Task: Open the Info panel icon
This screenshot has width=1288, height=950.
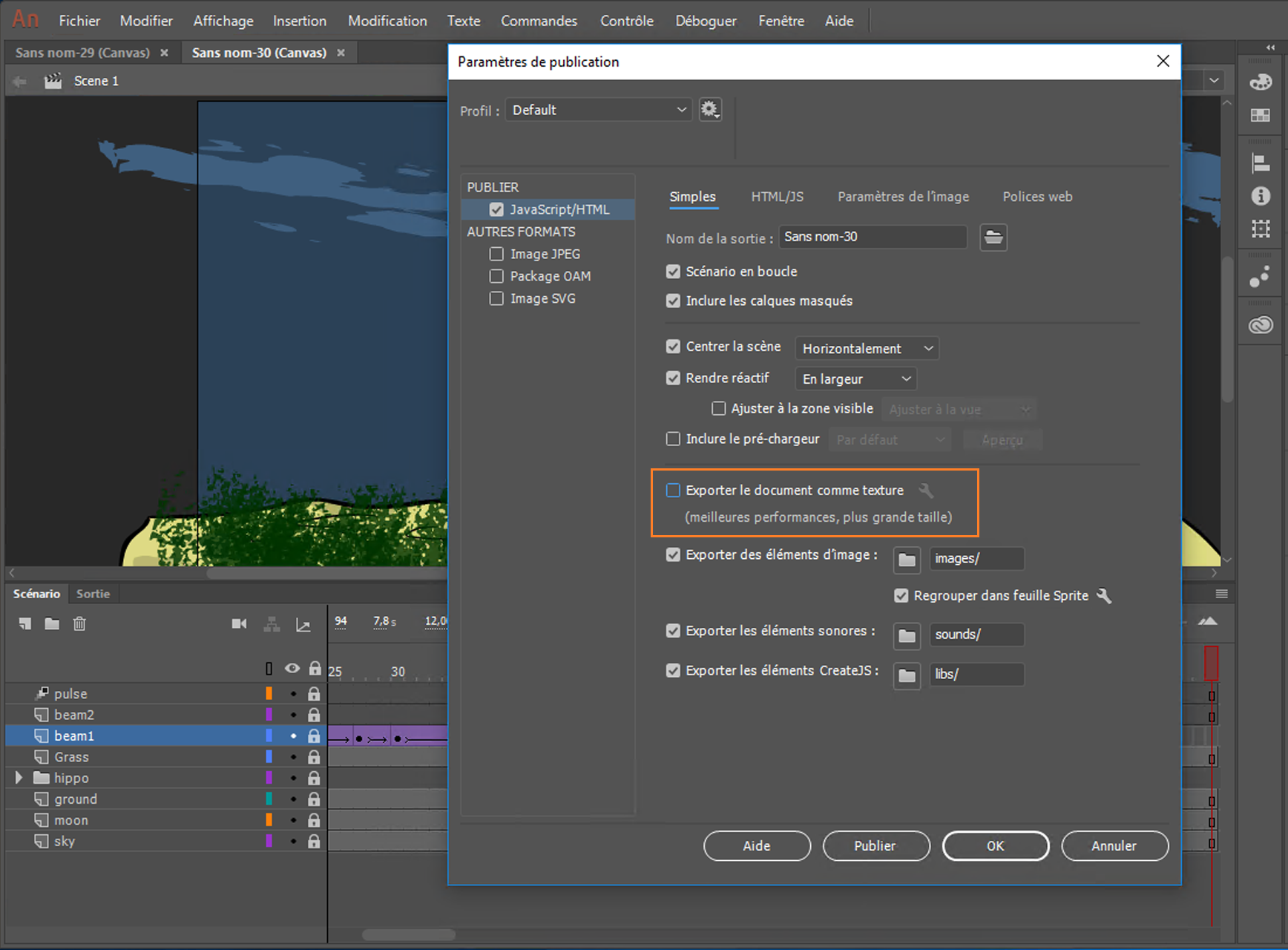Action: tap(1261, 196)
